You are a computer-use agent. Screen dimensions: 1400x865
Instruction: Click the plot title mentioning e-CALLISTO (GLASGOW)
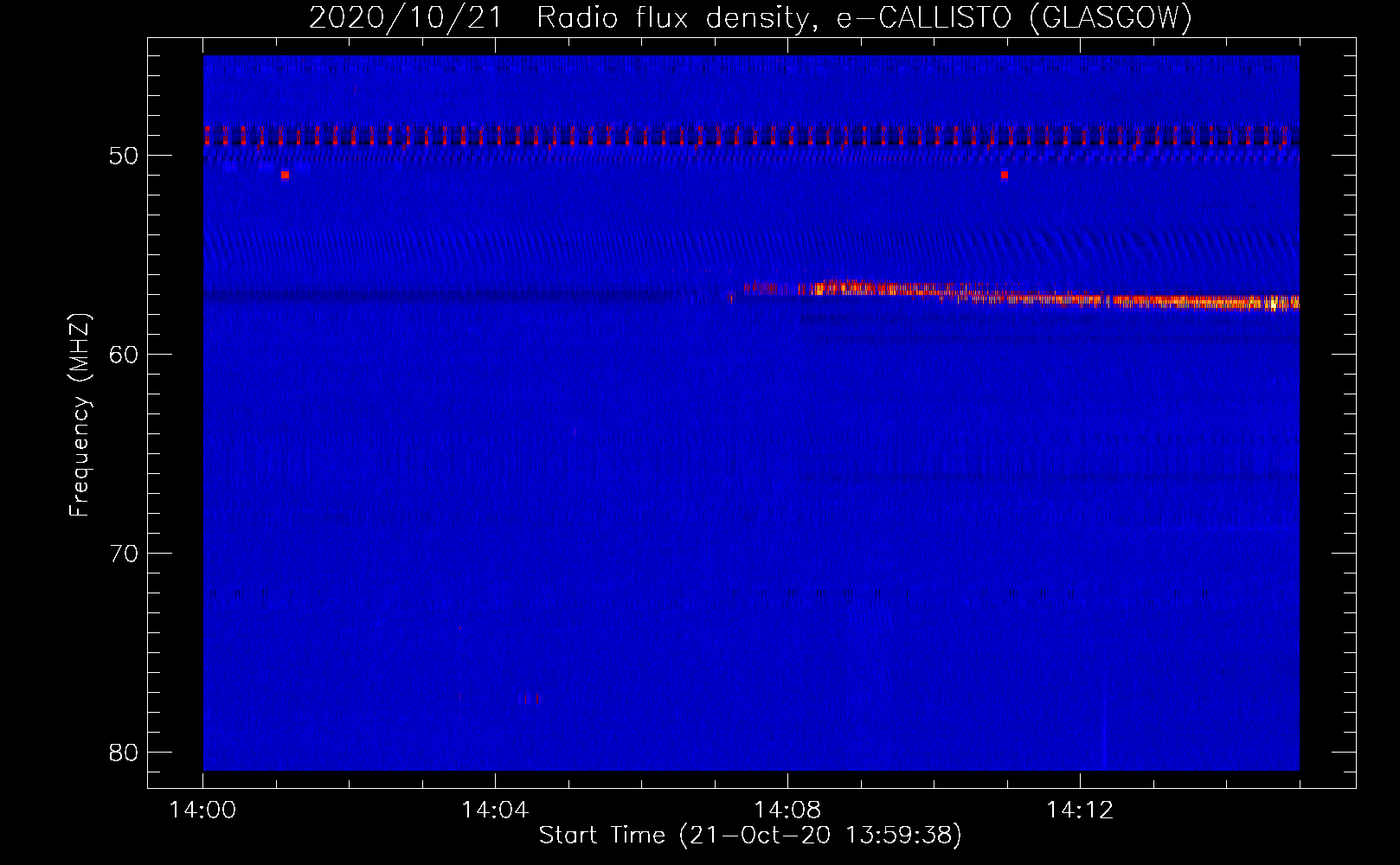[750, 17]
